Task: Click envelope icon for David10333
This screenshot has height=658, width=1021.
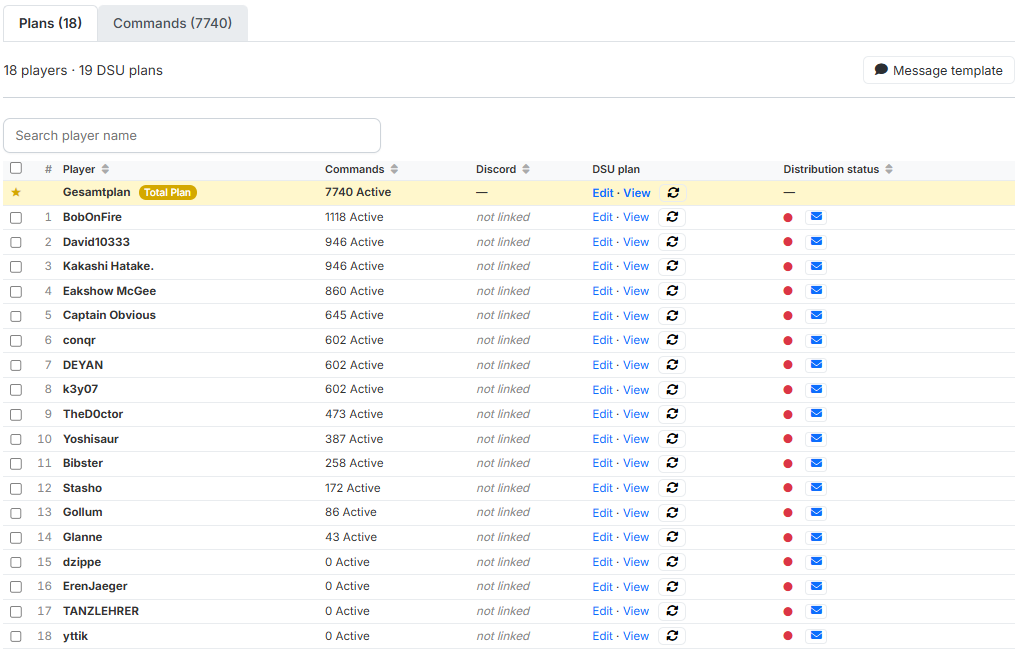Action: point(816,241)
